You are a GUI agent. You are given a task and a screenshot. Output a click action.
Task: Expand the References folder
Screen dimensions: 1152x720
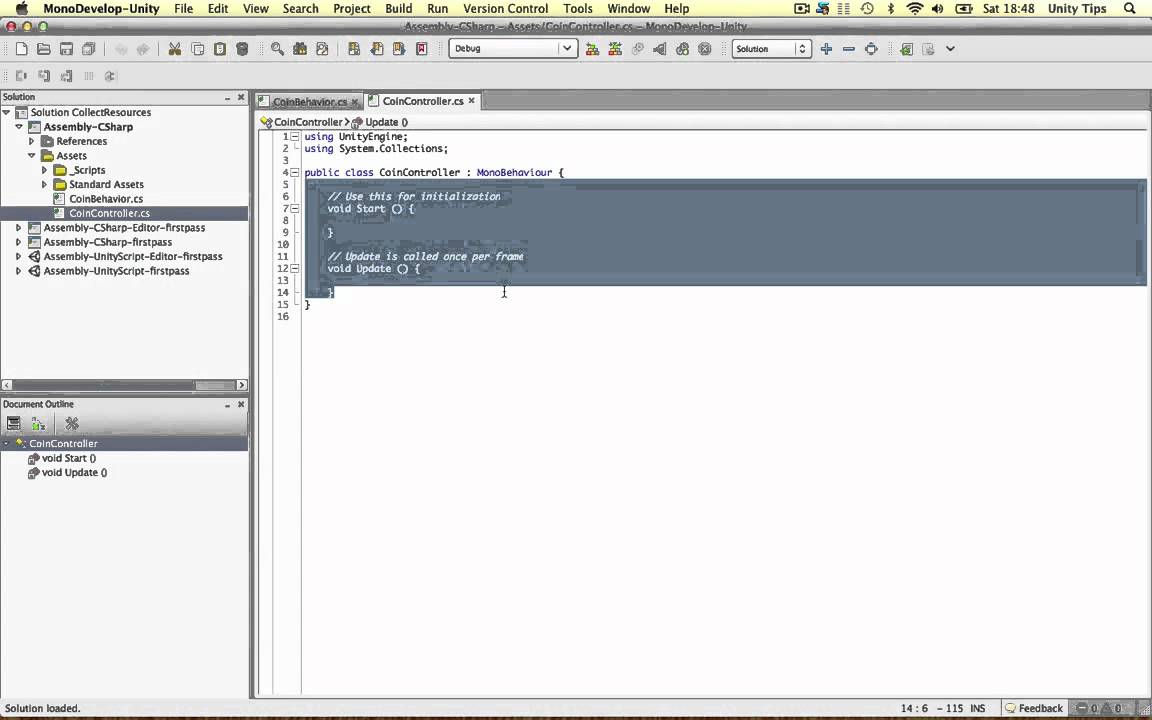click(32, 141)
